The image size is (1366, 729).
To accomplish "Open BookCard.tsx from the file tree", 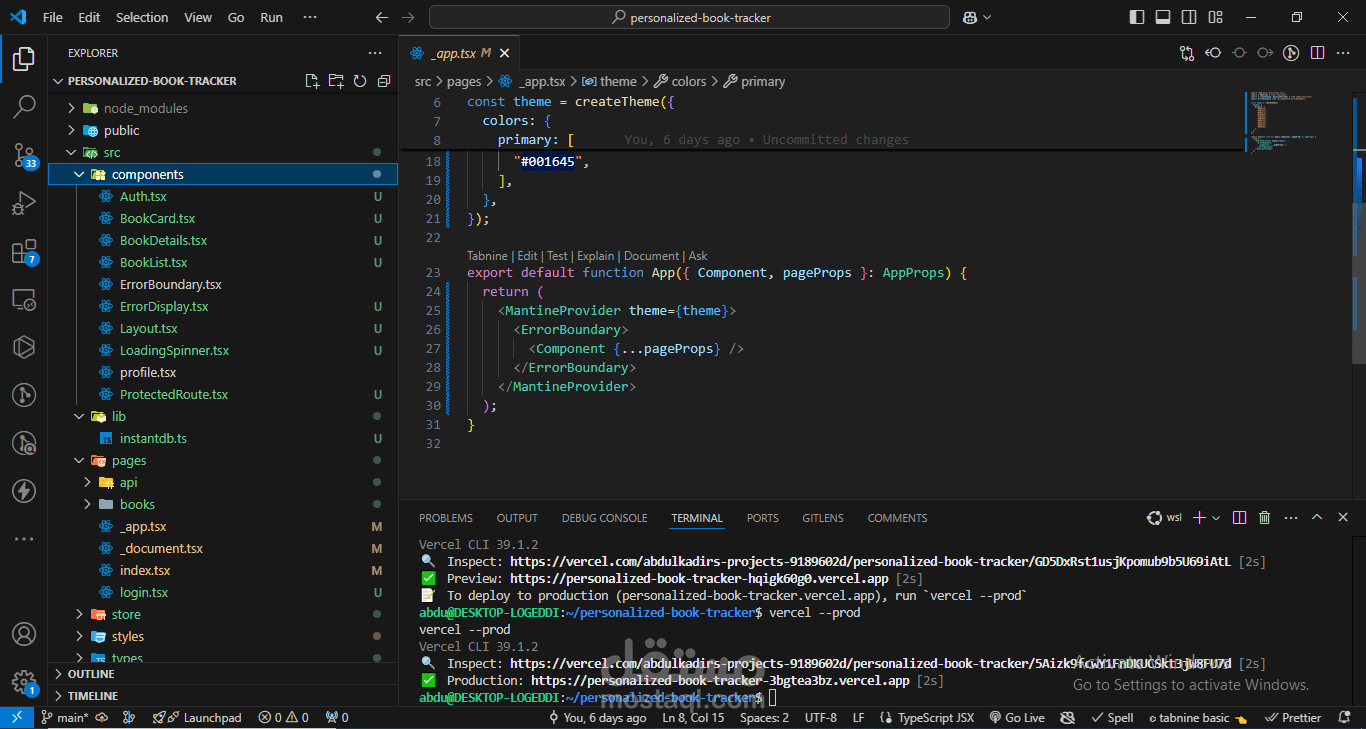I will pyautogui.click(x=157, y=218).
